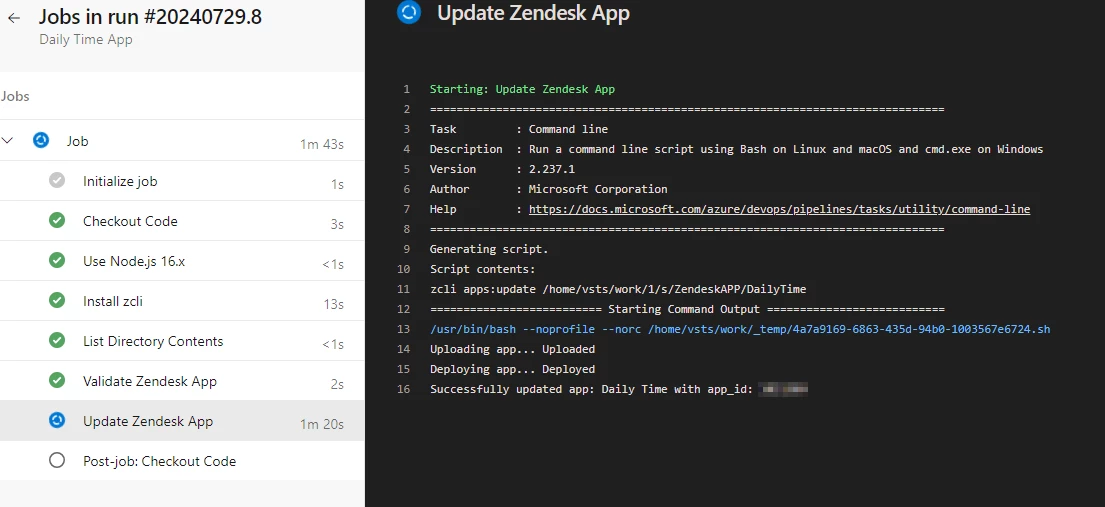Click the Description log line about Bash

click(736, 149)
